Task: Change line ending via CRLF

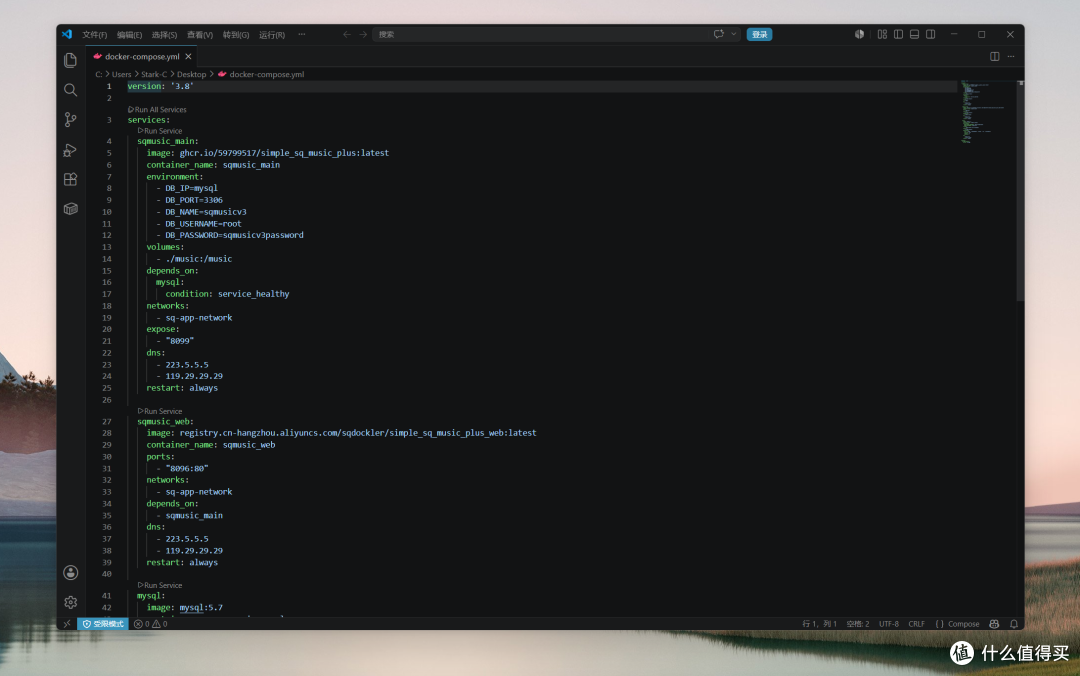Action: pyautogui.click(x=916, y=624)
